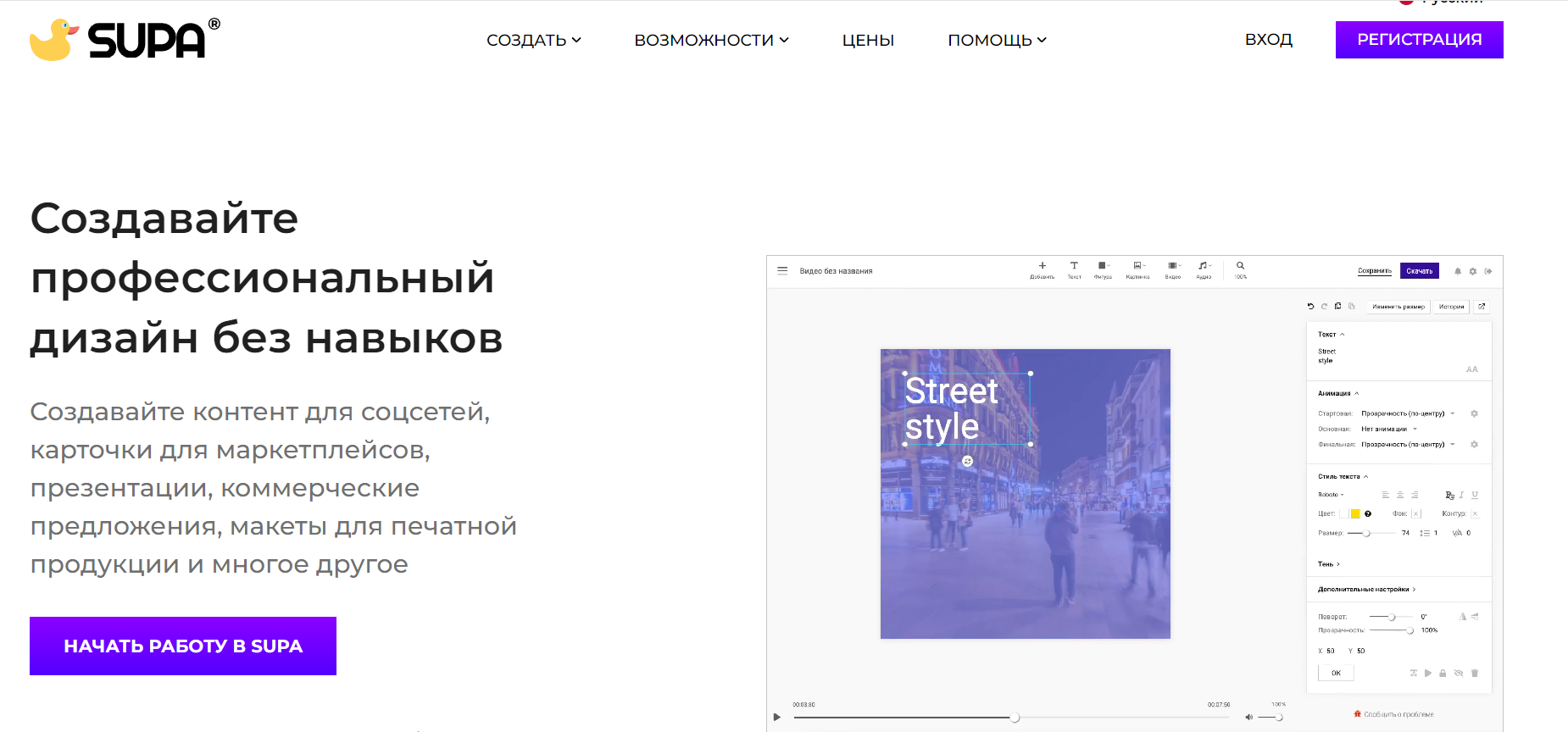This screenshot has height=732, width=1568.
Task: Open the Финальная animation dropdown
Action: coord(1408,445)
